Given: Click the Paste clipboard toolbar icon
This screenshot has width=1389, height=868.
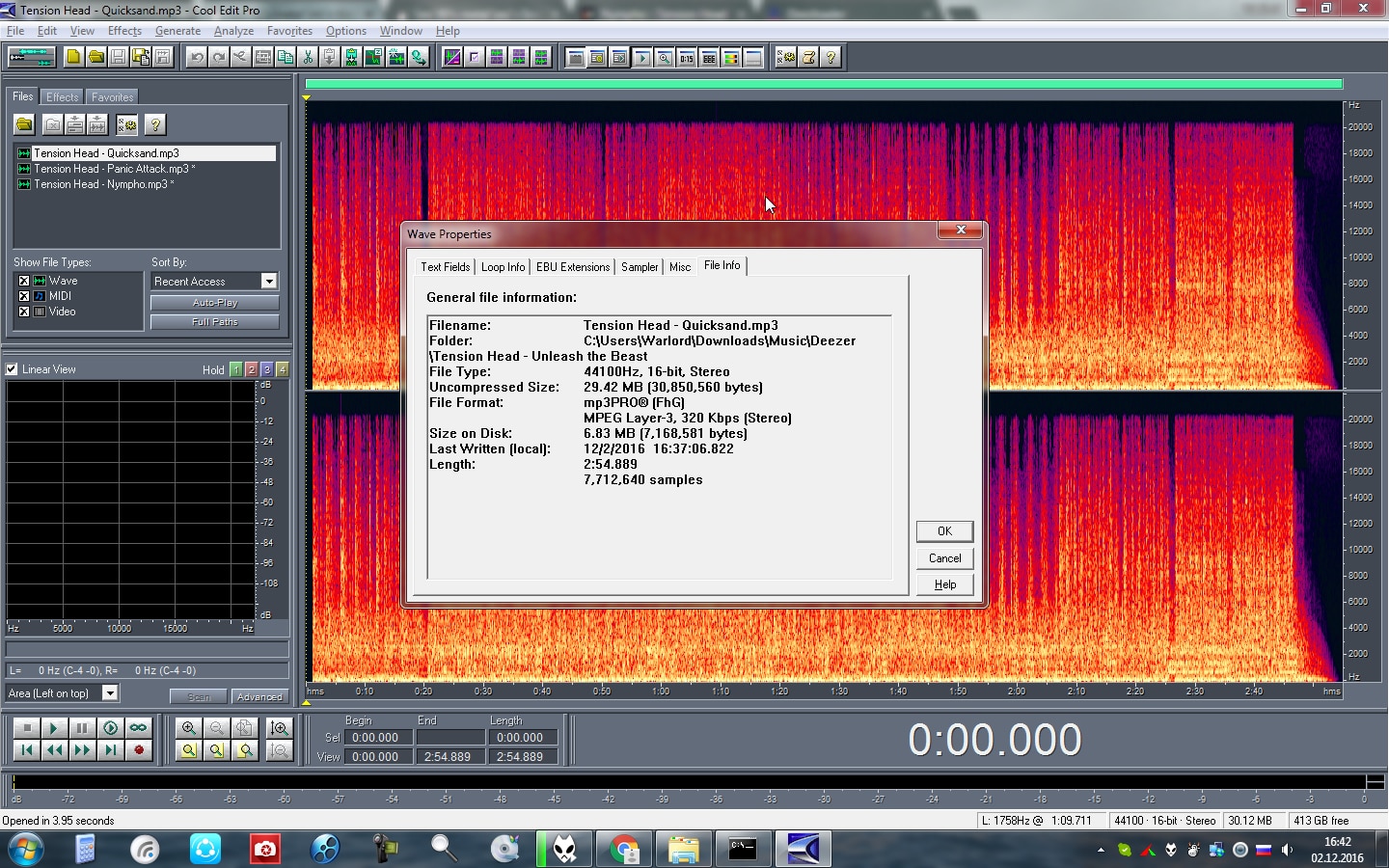Looking at the screenshot, I should coord(330,57).
